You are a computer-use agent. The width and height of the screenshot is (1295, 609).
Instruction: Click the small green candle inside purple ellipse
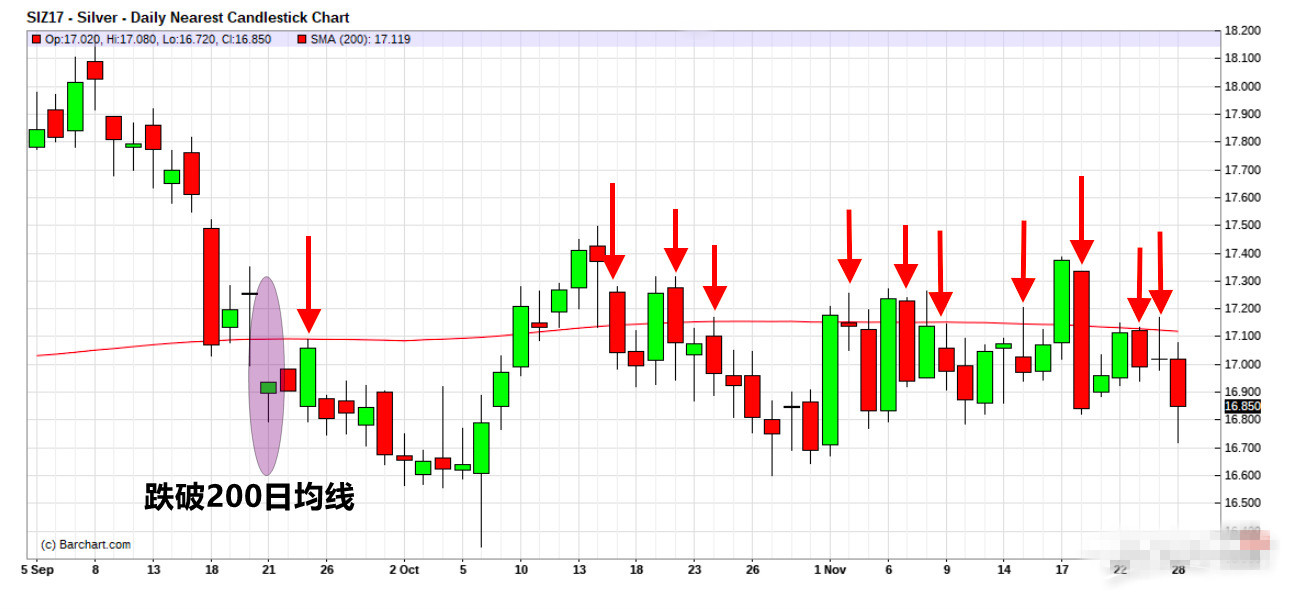pyautogui.click(x=268, y=388)
